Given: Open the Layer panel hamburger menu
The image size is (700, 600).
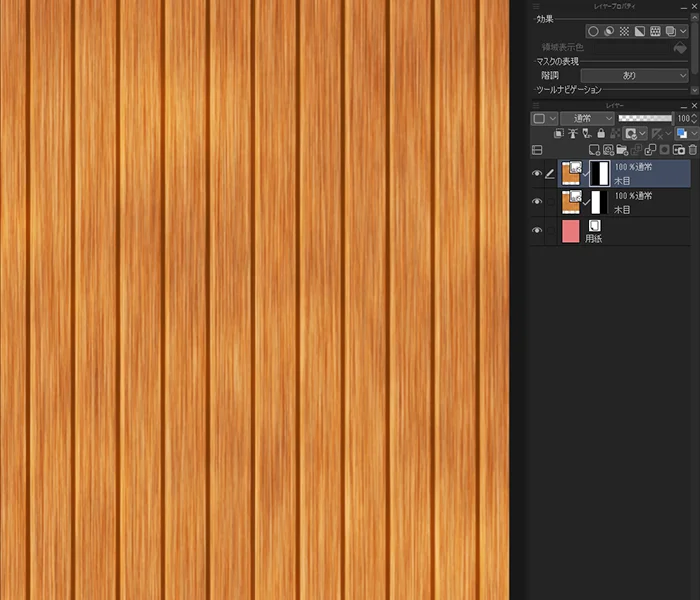Looking at the screenshot, I should click(536, 105).
